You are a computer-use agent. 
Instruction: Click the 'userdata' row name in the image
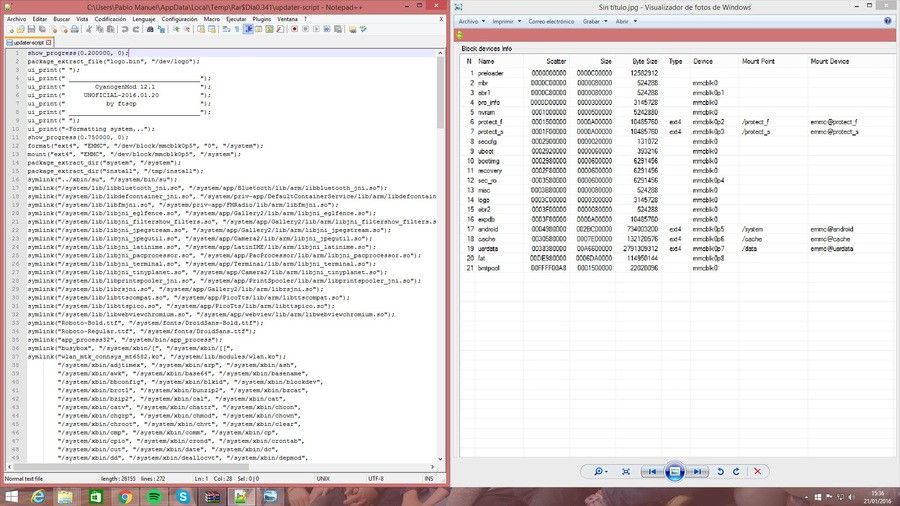point(488,249)
